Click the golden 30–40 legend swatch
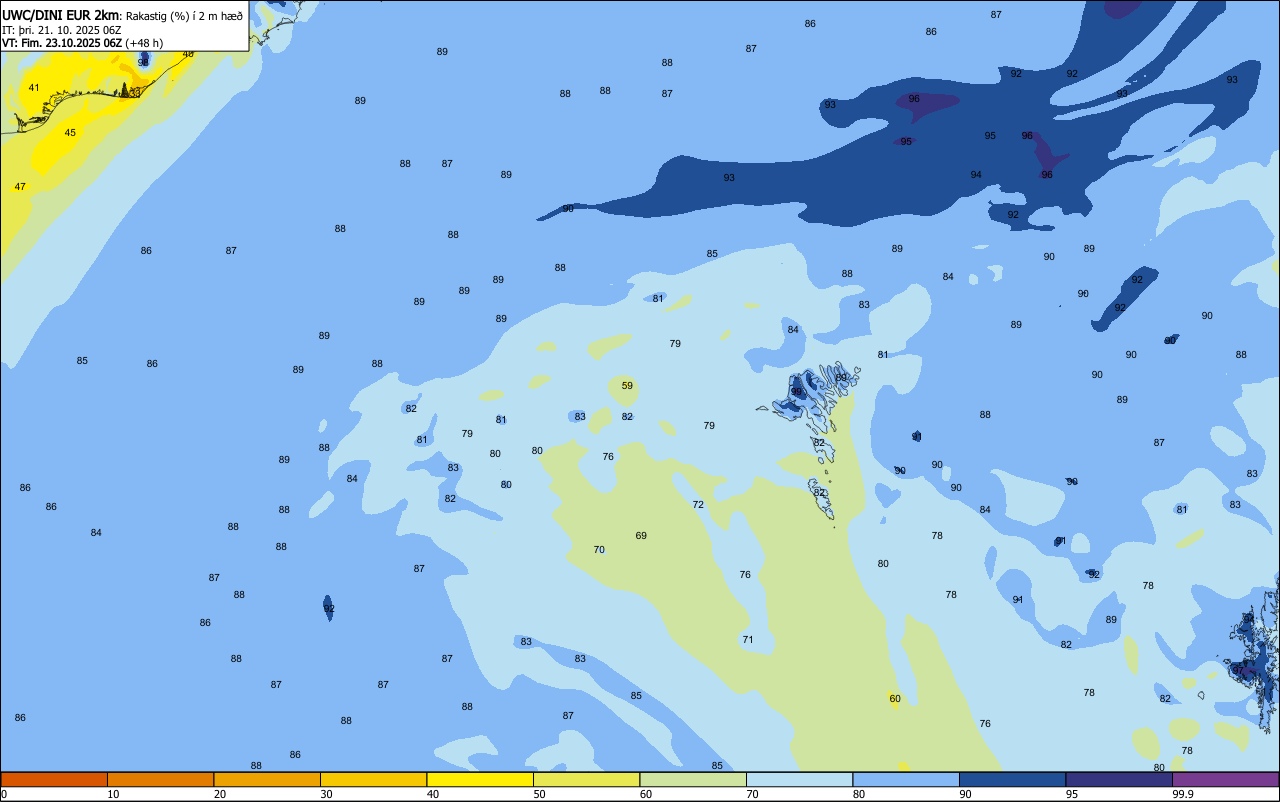Viewport: 1280px width, 802px height. [x=373, y=779]
